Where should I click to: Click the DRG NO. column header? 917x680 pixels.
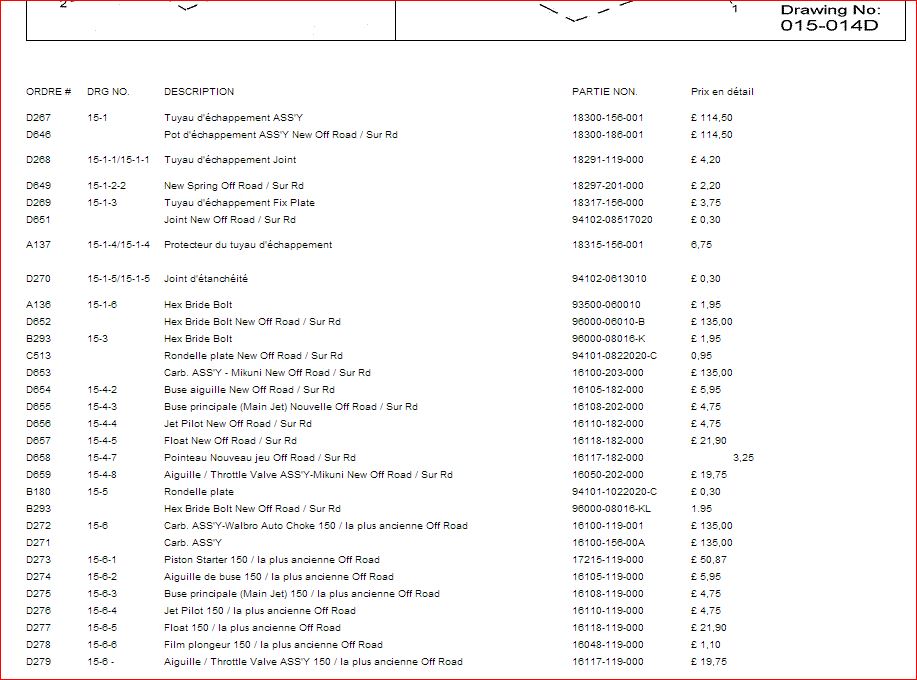point(108,92)
